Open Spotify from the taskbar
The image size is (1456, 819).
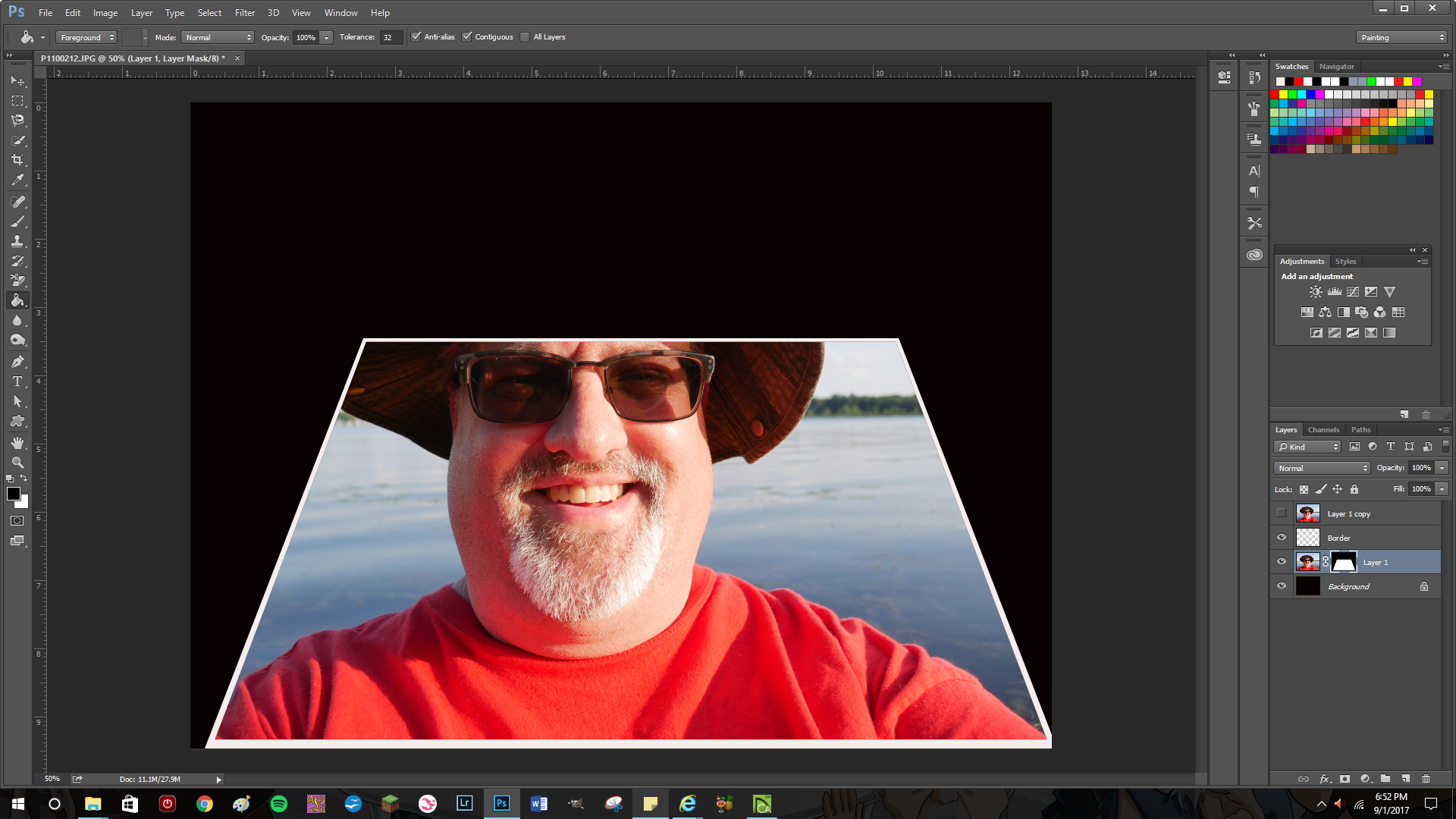pyautogui.click(x=278, y=804)
